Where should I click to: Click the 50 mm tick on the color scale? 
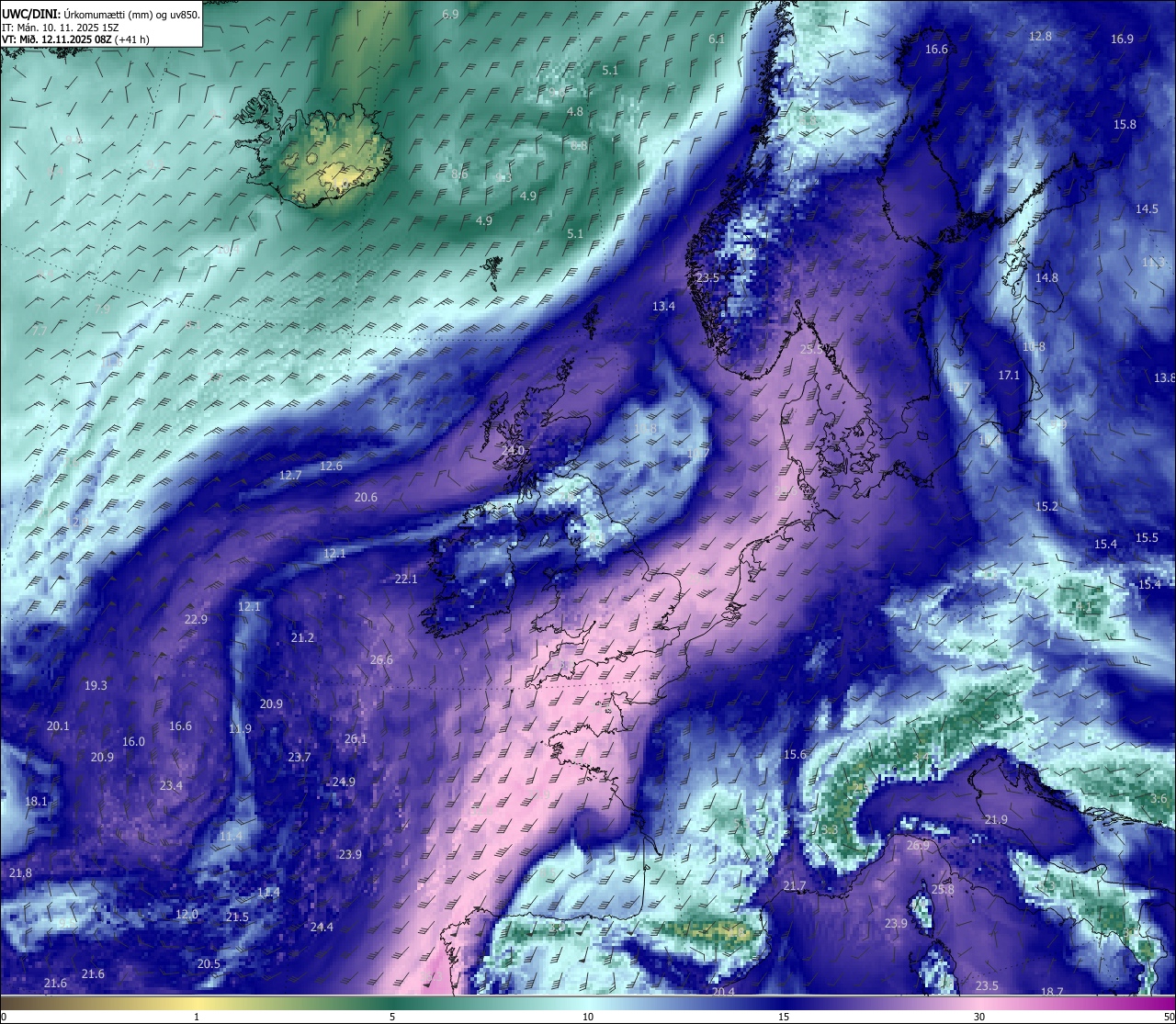[1169, 1017]
